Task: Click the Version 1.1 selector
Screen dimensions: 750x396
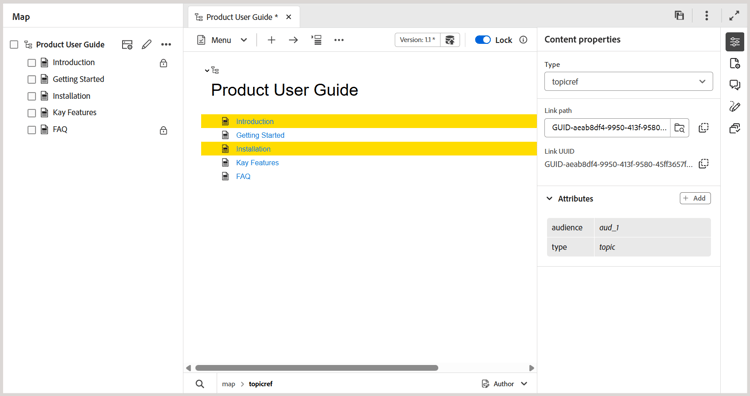Action: point(417,40)
